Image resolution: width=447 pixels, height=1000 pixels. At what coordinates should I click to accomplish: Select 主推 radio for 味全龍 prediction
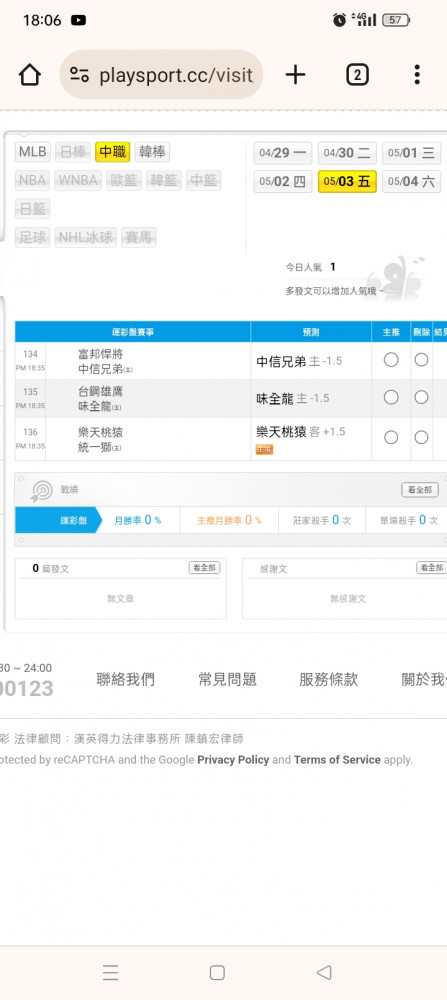pyautogui.click(x=391, y=397)
